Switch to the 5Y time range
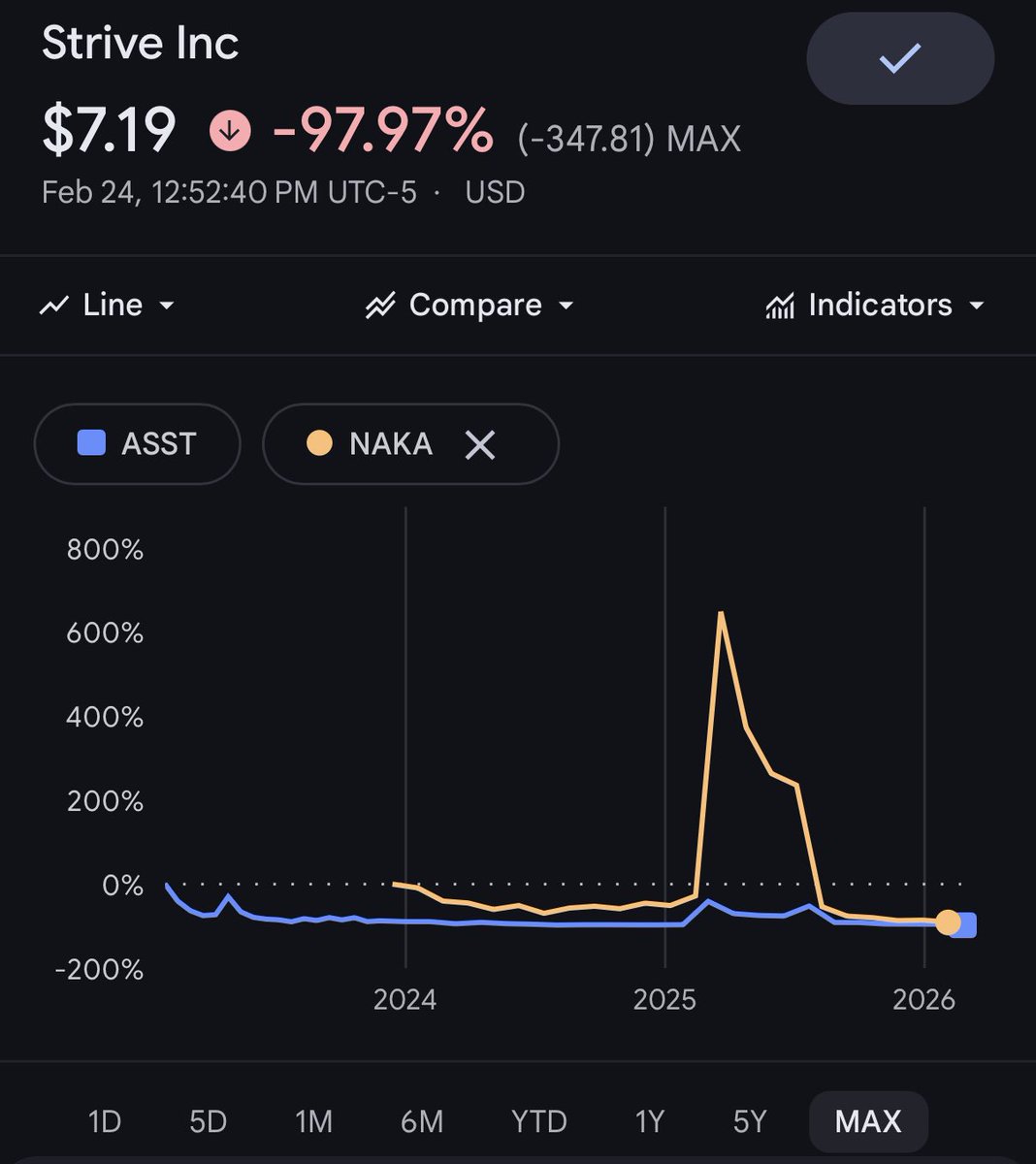Image resolution: width=1036 pixels, height=1164 pixels. [750, 1121]
